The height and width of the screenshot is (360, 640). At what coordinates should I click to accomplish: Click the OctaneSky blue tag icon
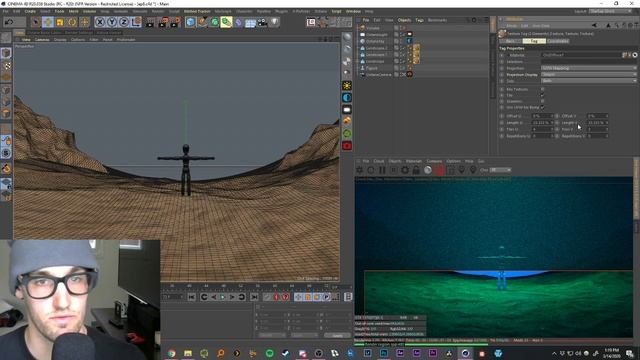(409, 41)
